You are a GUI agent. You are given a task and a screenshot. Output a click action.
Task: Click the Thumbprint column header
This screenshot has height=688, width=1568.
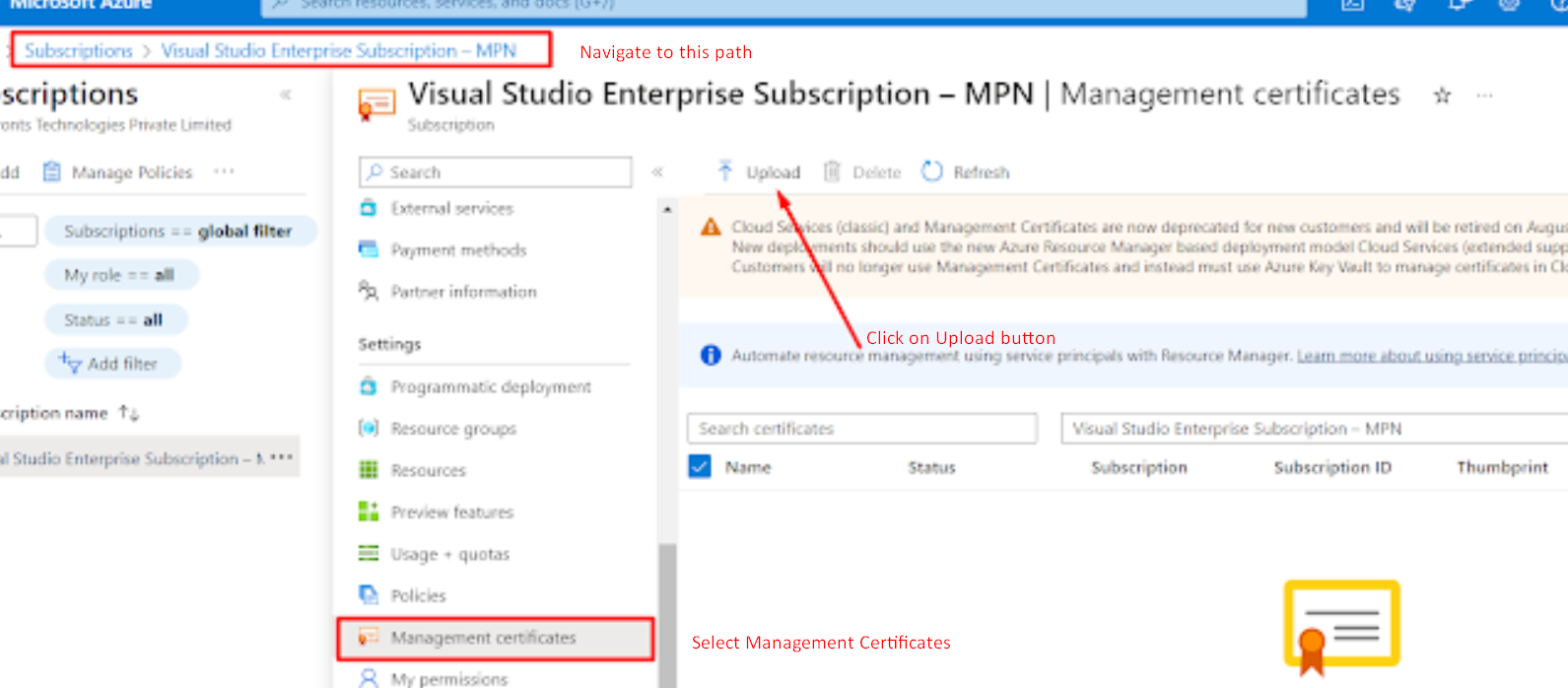pyautogui.click(x=1502, y=467)
